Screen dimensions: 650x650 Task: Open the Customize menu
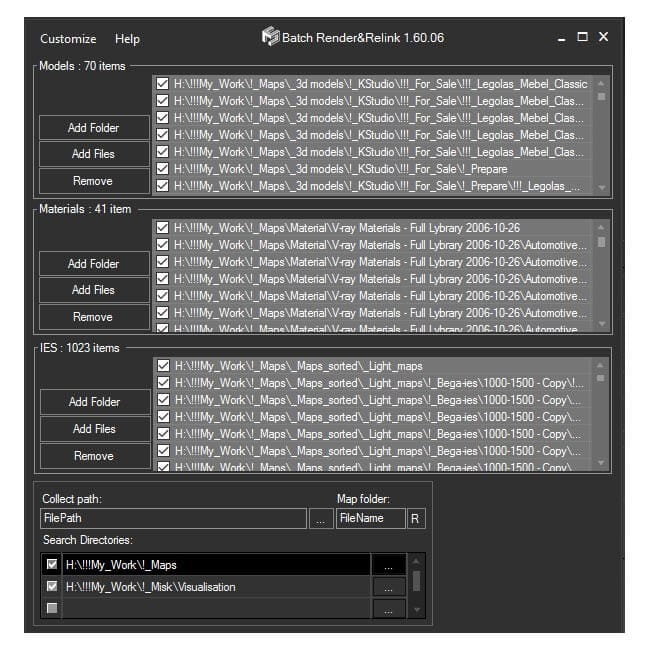[68, 39]
